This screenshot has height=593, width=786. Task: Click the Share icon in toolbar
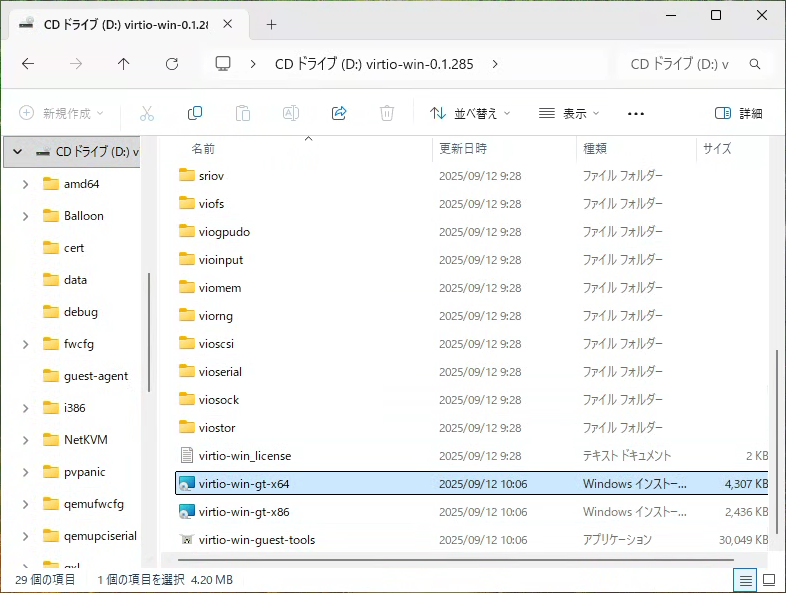click(339, 113)
